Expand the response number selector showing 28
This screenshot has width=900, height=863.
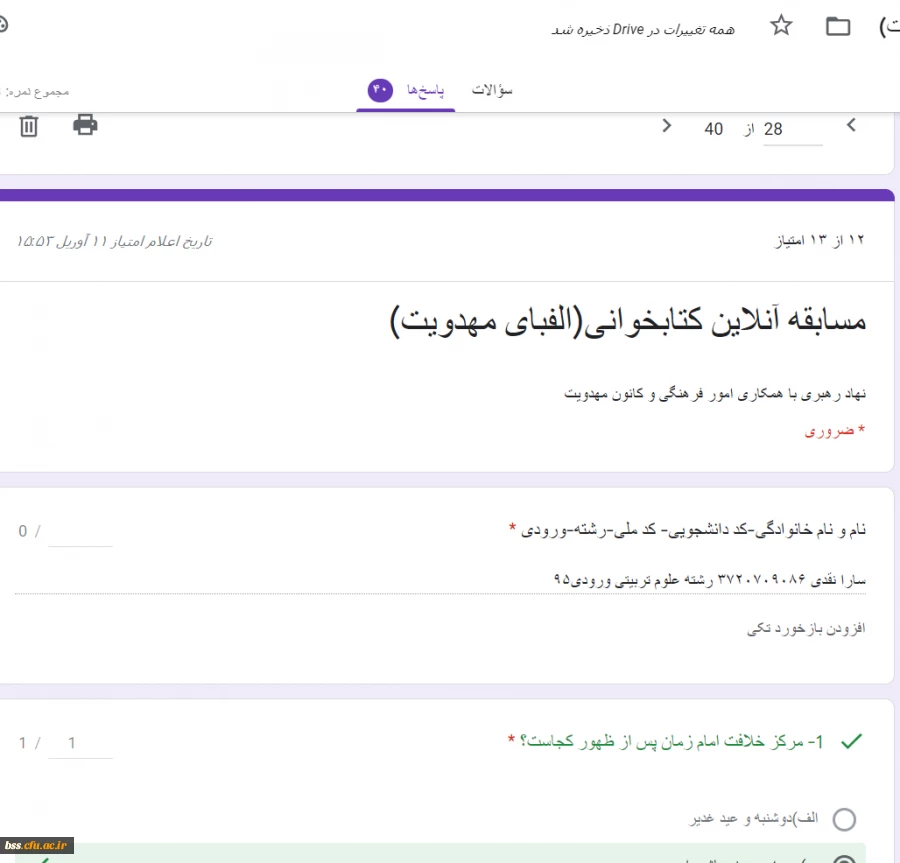[791, 128]
